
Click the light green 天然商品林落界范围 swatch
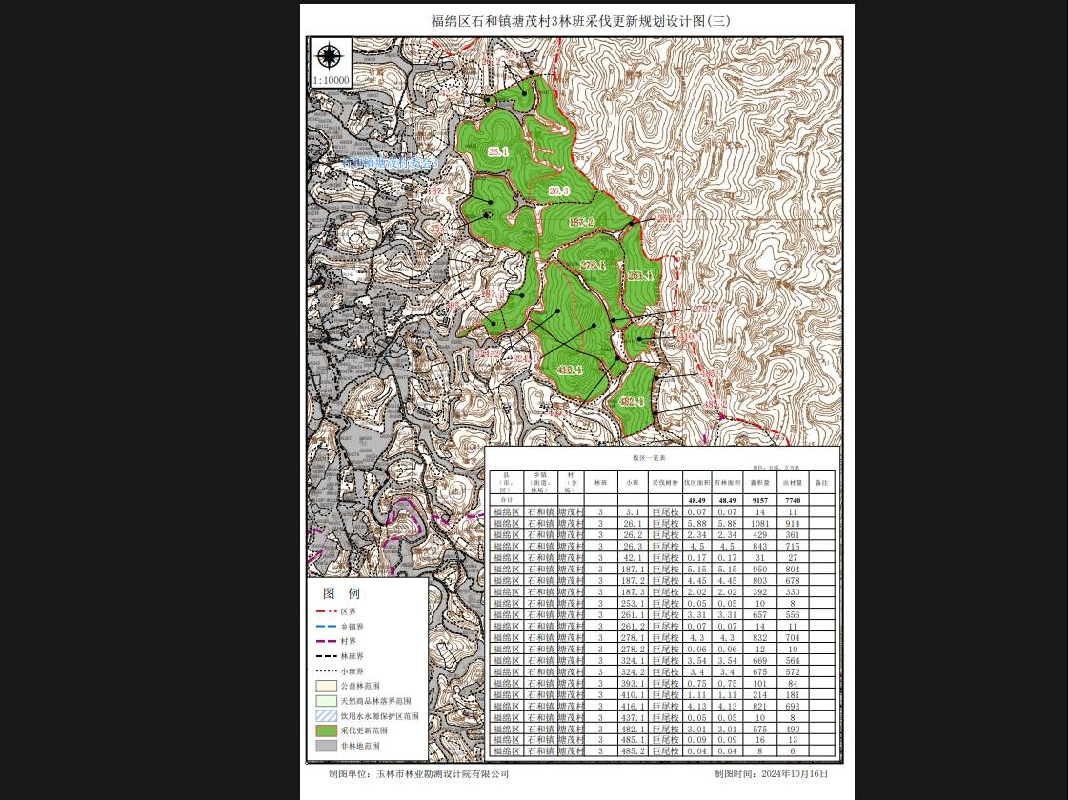click(x=326, y=701)
